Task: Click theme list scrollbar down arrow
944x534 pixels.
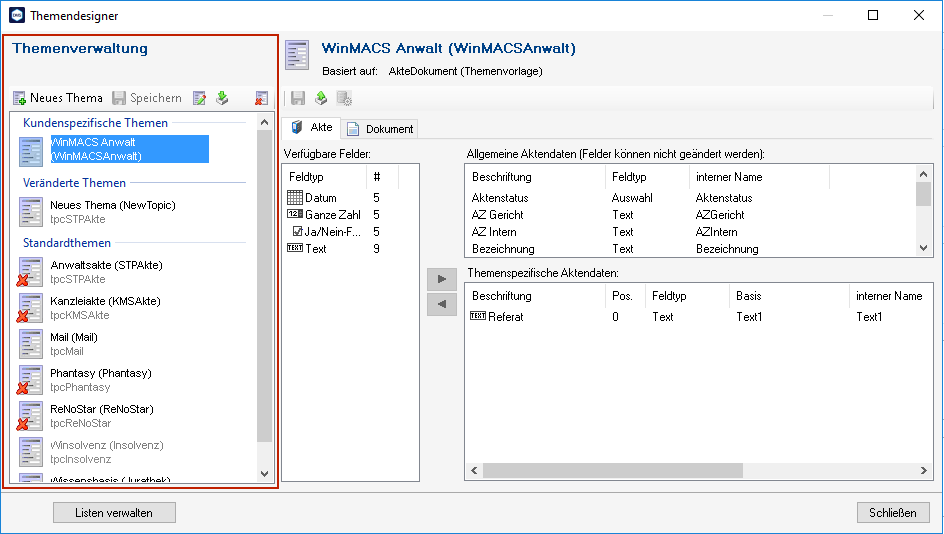Action: [x=264, y=474]
